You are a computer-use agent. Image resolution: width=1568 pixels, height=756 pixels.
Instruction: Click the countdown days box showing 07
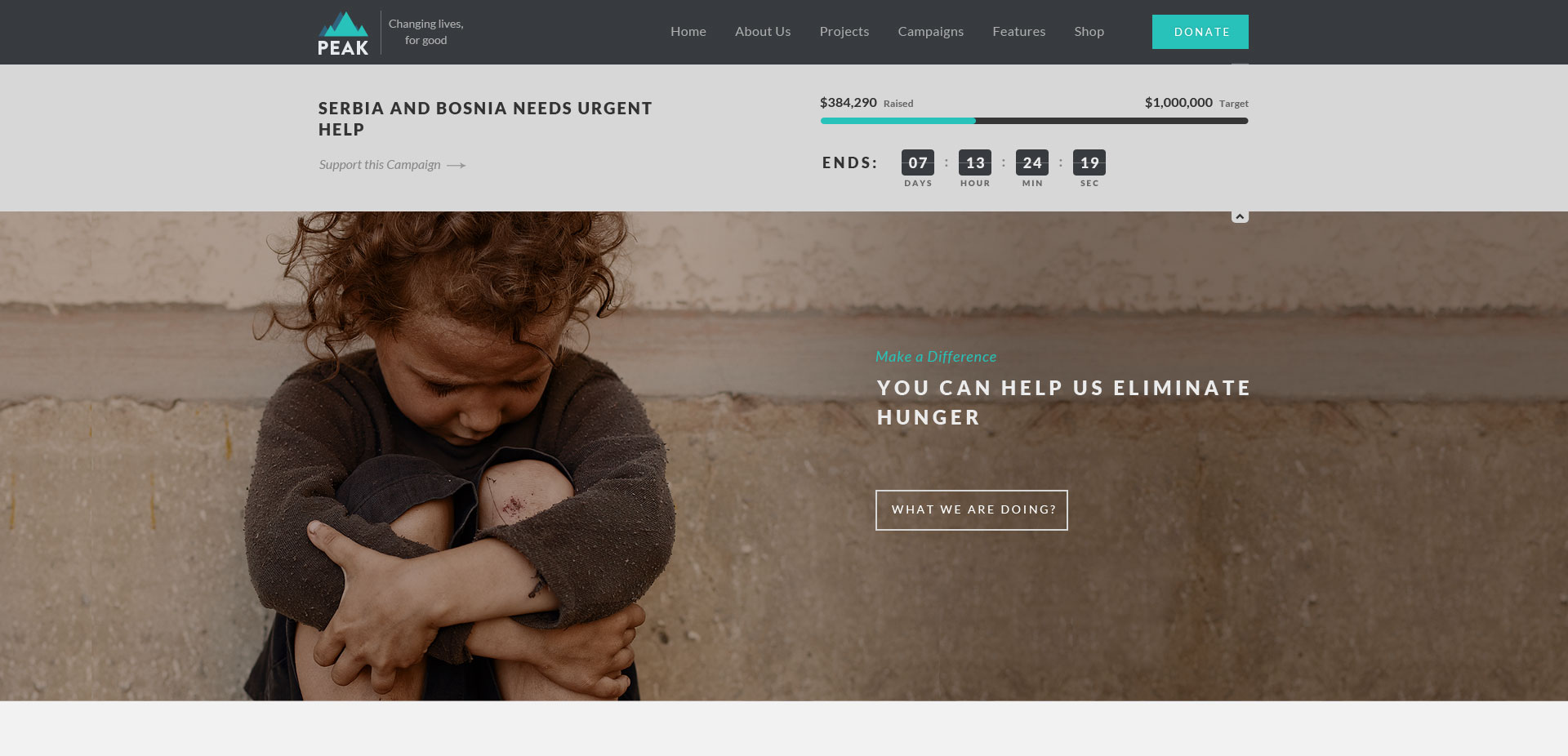(918, 162)
